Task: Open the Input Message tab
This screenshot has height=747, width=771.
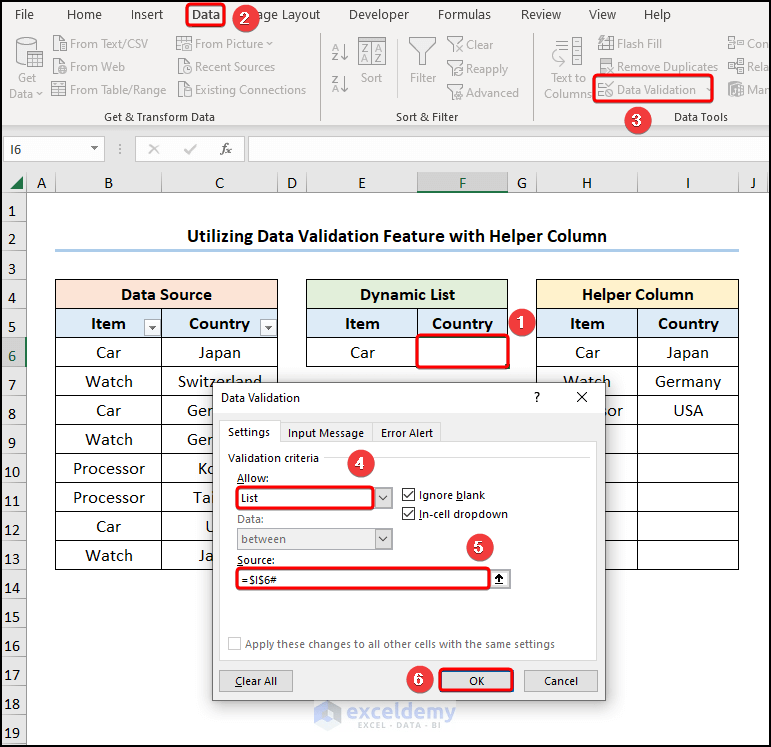Action: (326, 433)
